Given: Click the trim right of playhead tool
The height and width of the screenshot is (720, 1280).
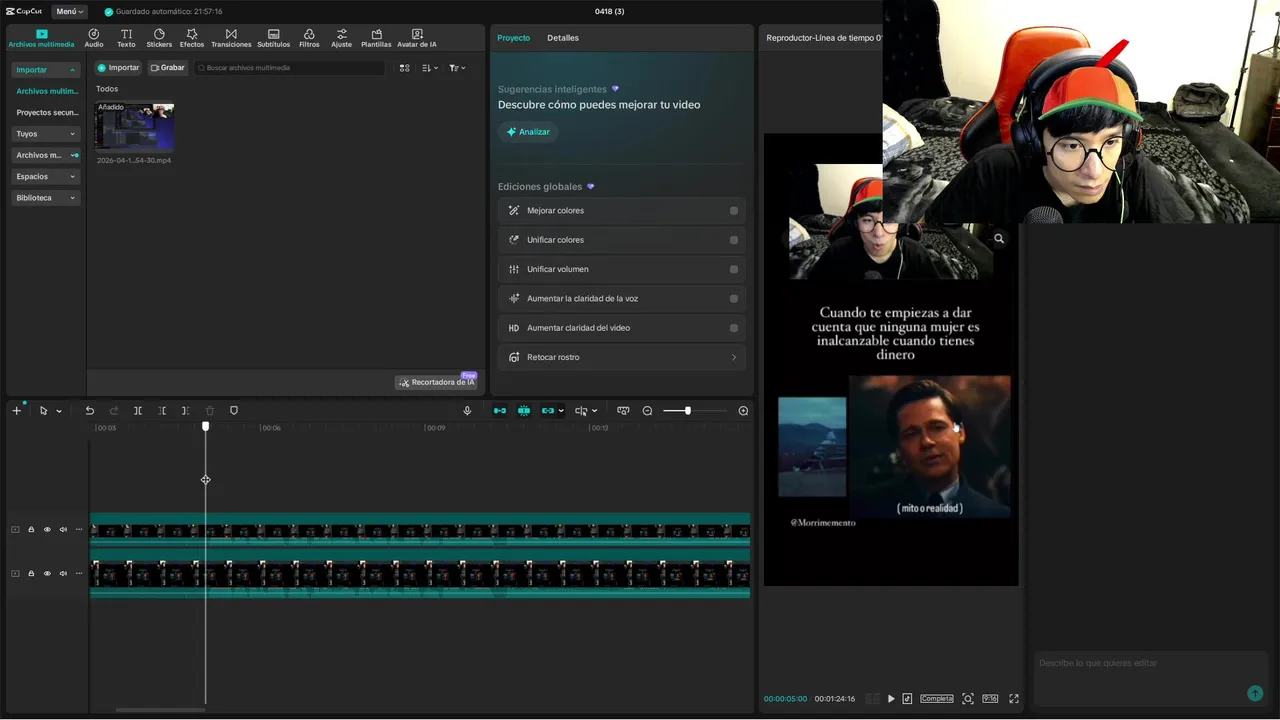Looking at the screenshot, I should pos(186,411).
